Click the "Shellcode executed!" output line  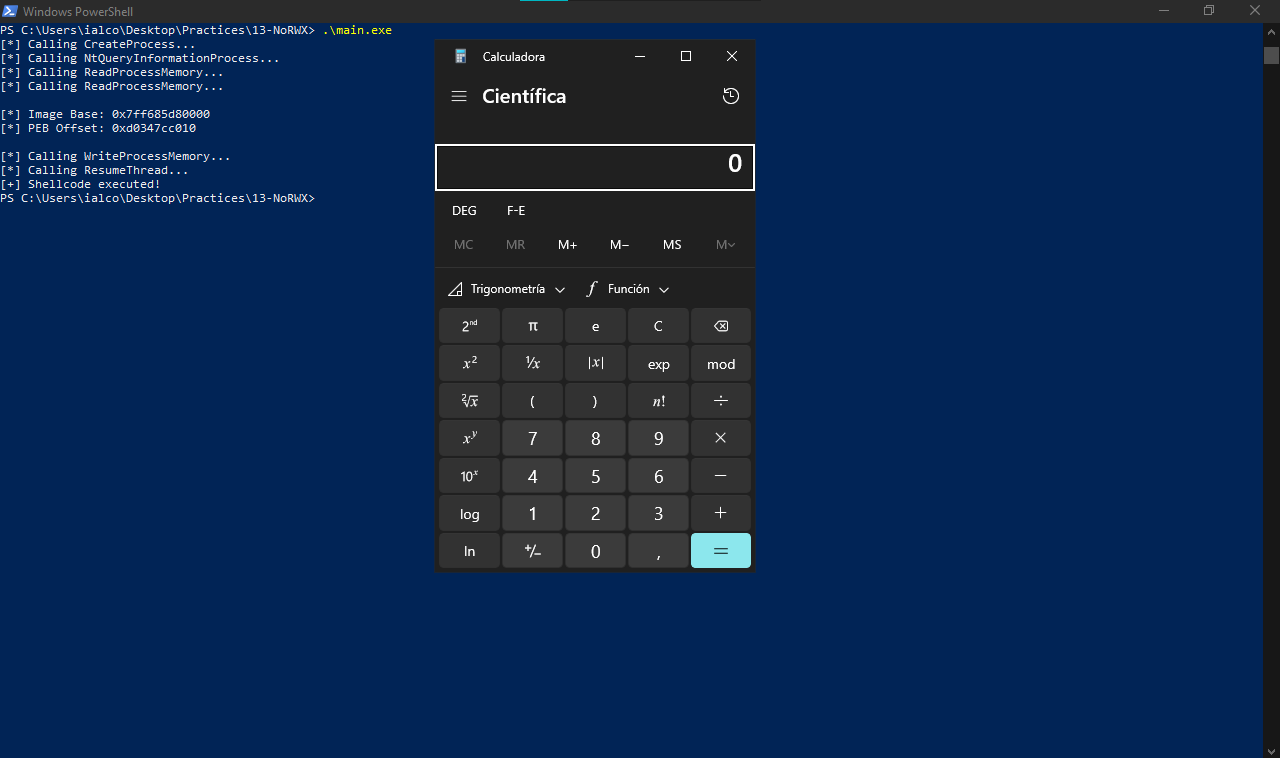pos(80,184)
